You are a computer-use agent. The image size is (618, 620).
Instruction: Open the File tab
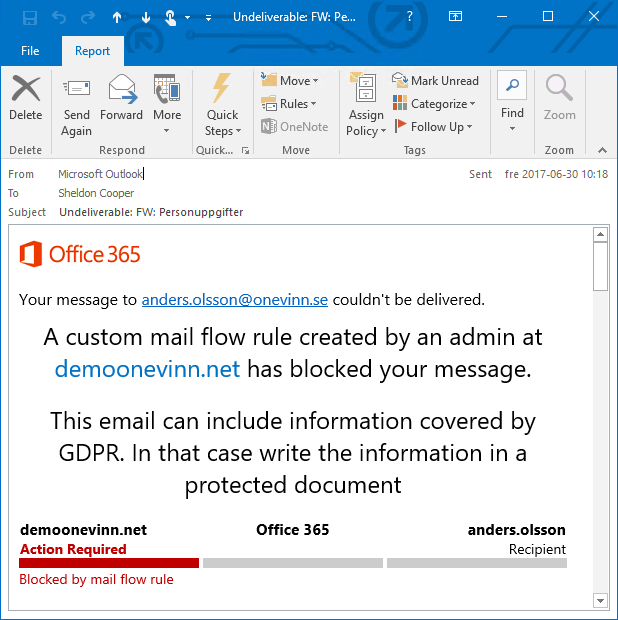(x=30, y=51)
